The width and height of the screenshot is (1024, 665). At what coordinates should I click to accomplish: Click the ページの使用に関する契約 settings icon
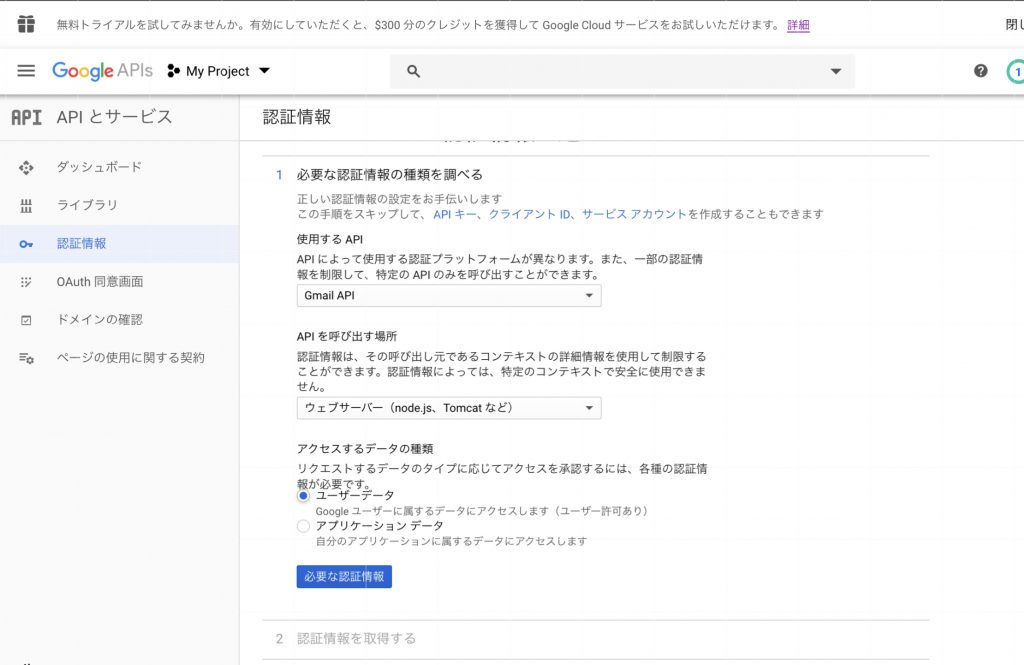(26, 358)
